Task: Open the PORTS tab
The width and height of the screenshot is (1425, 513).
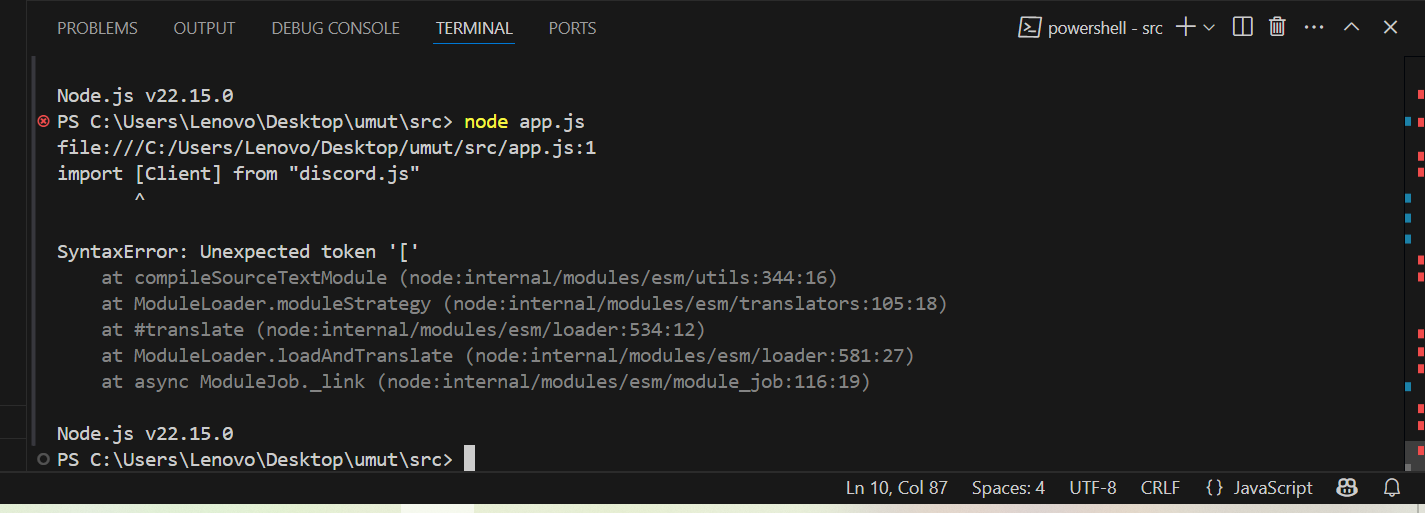Action: click(572, 28)
